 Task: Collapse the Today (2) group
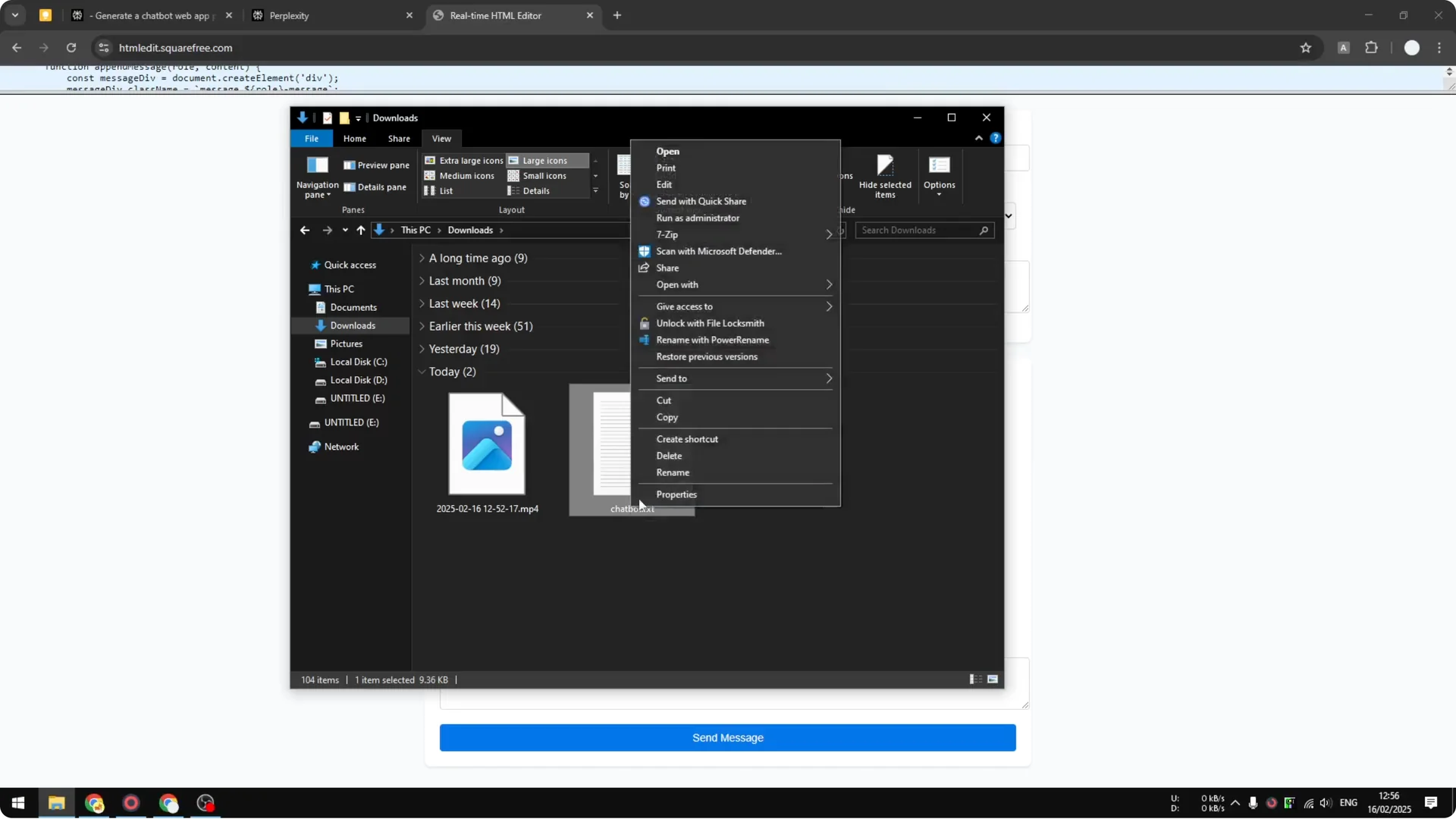[422, 372]
